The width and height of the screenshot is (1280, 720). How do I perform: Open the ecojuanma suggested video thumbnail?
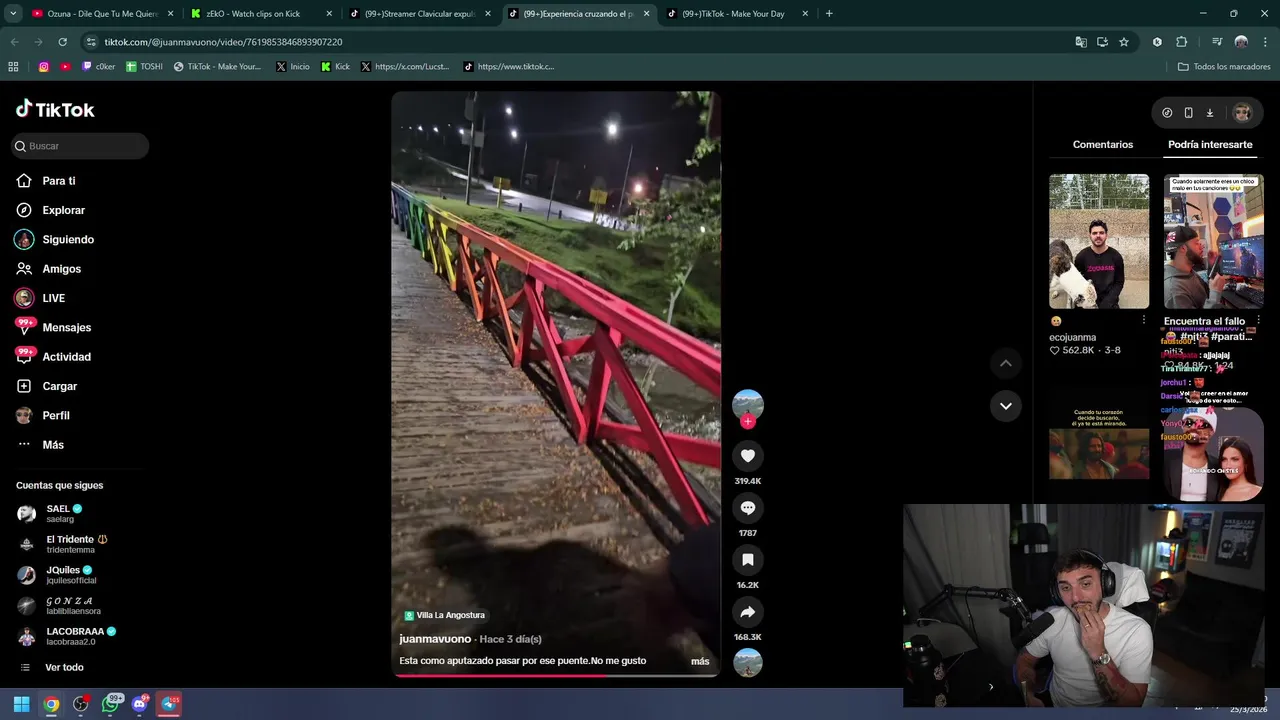(x=1099, y=241)
